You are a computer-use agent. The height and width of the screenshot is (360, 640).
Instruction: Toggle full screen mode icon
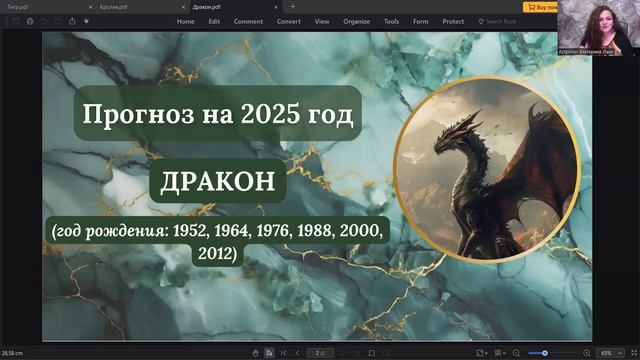point(634,353)
